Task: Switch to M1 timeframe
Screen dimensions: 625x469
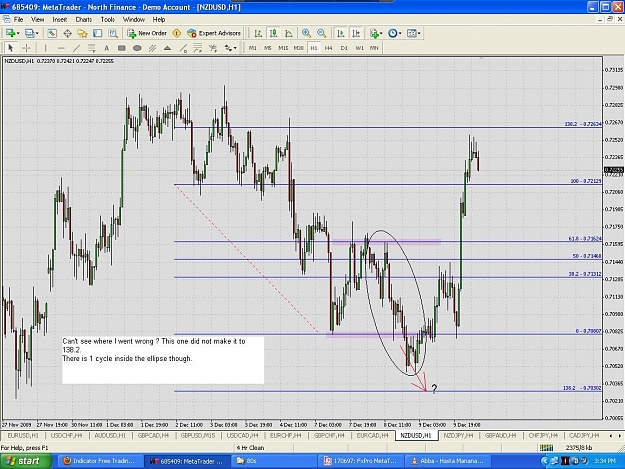Action: coord(252,48)
